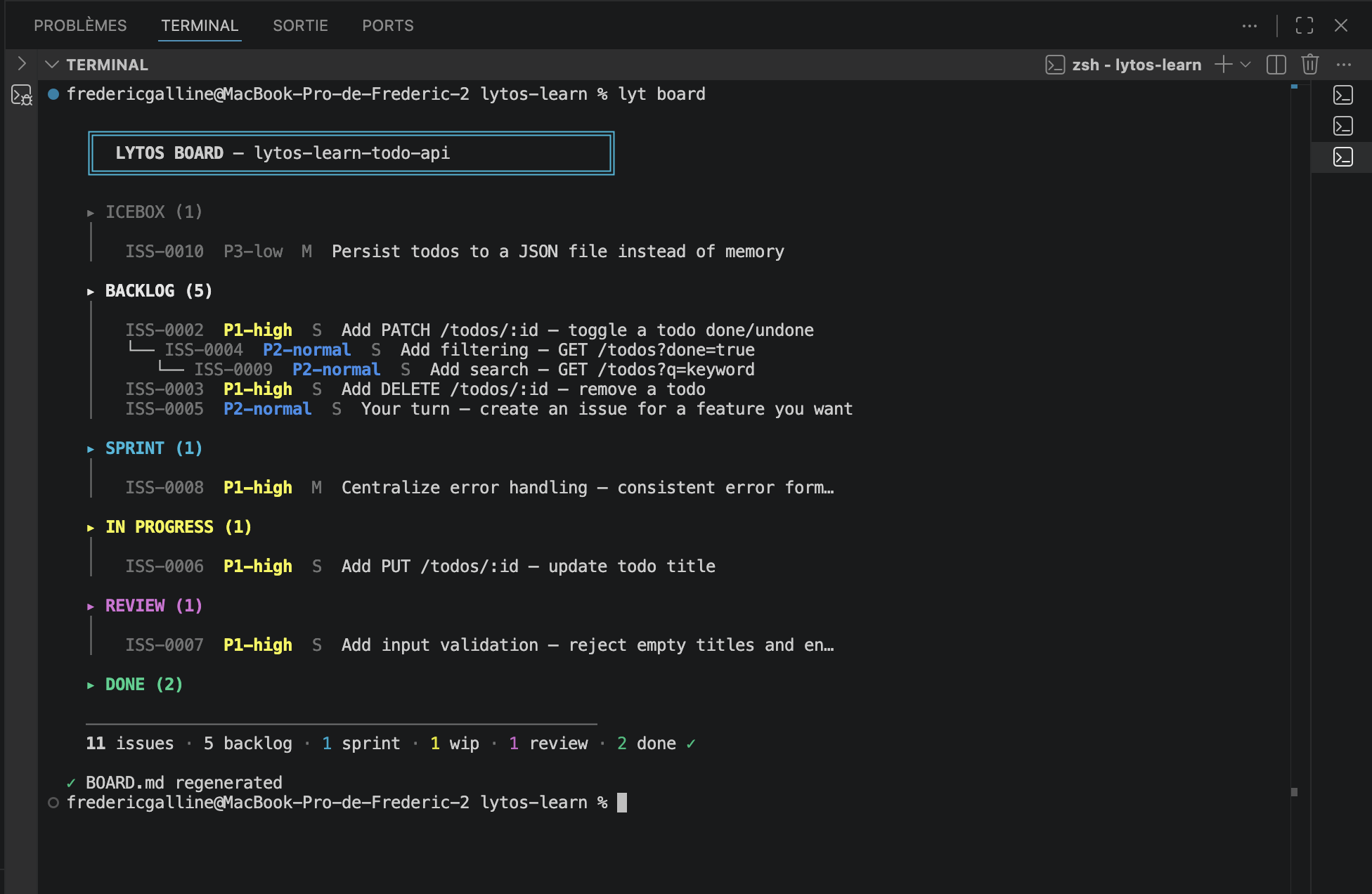Image resolution: width=1372 pixels, height=894 pixels.
Task: Open the terminal profile dropdown chevron
Action: point(1245,64)
